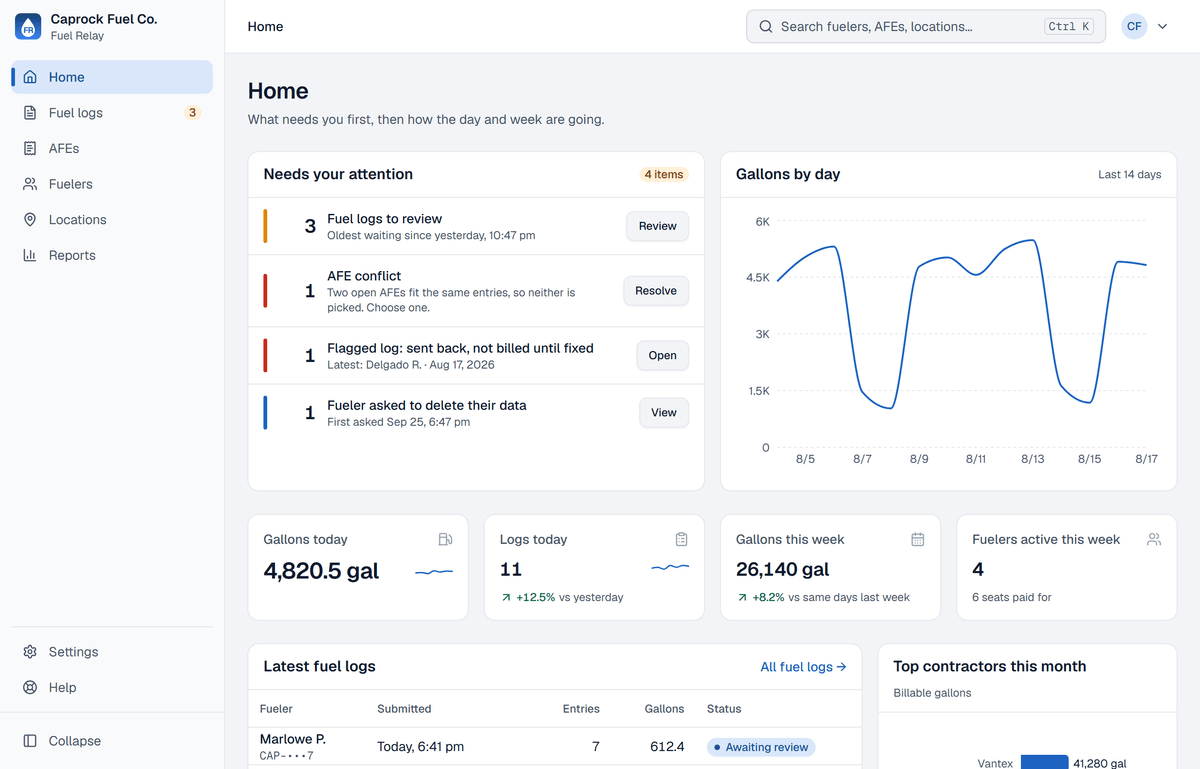Click the magnifier icon in search box
The image size is (1200, 769).
[766, 27]
